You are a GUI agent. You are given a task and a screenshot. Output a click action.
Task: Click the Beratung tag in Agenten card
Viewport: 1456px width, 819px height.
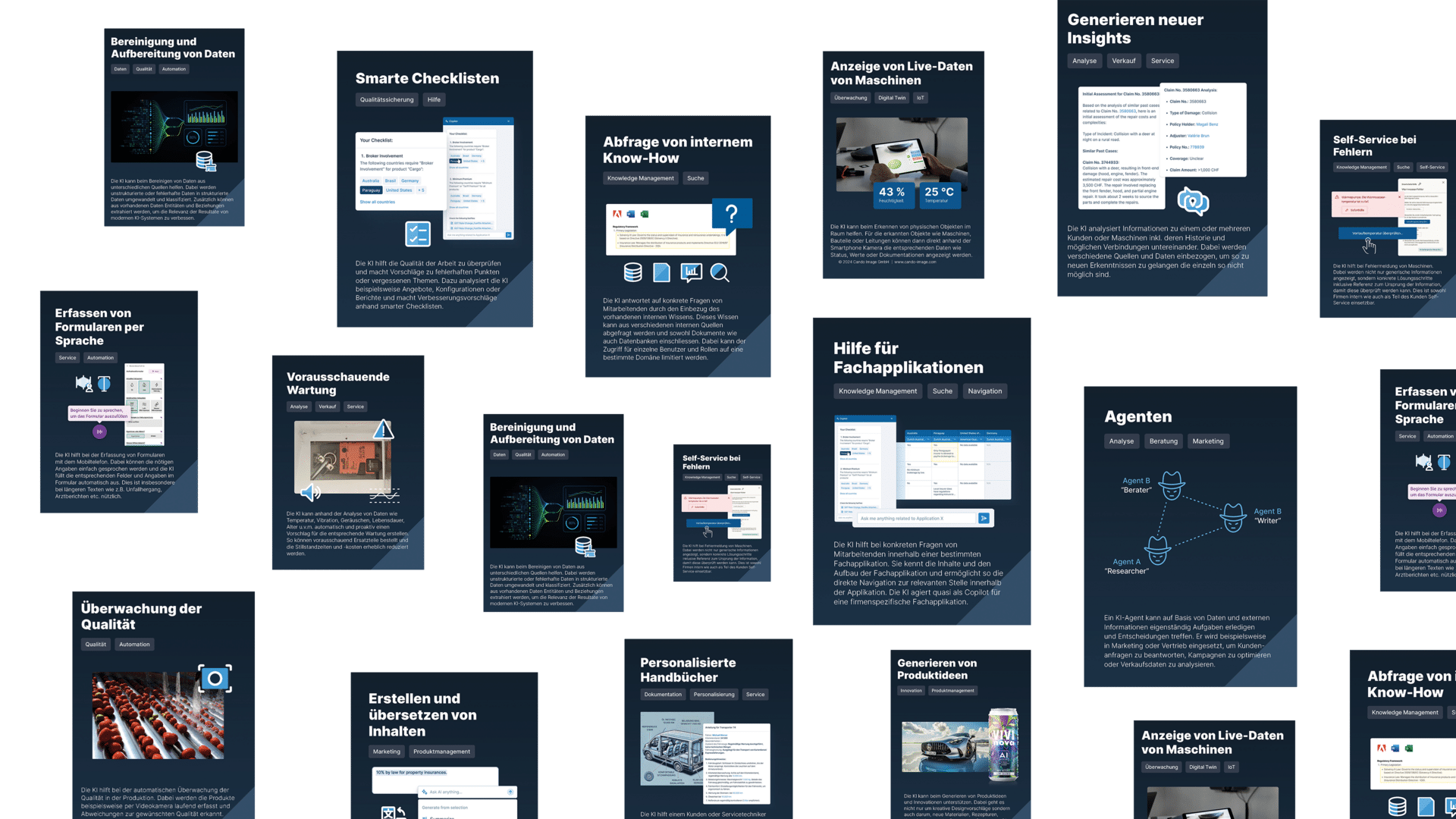point(1163,441)
